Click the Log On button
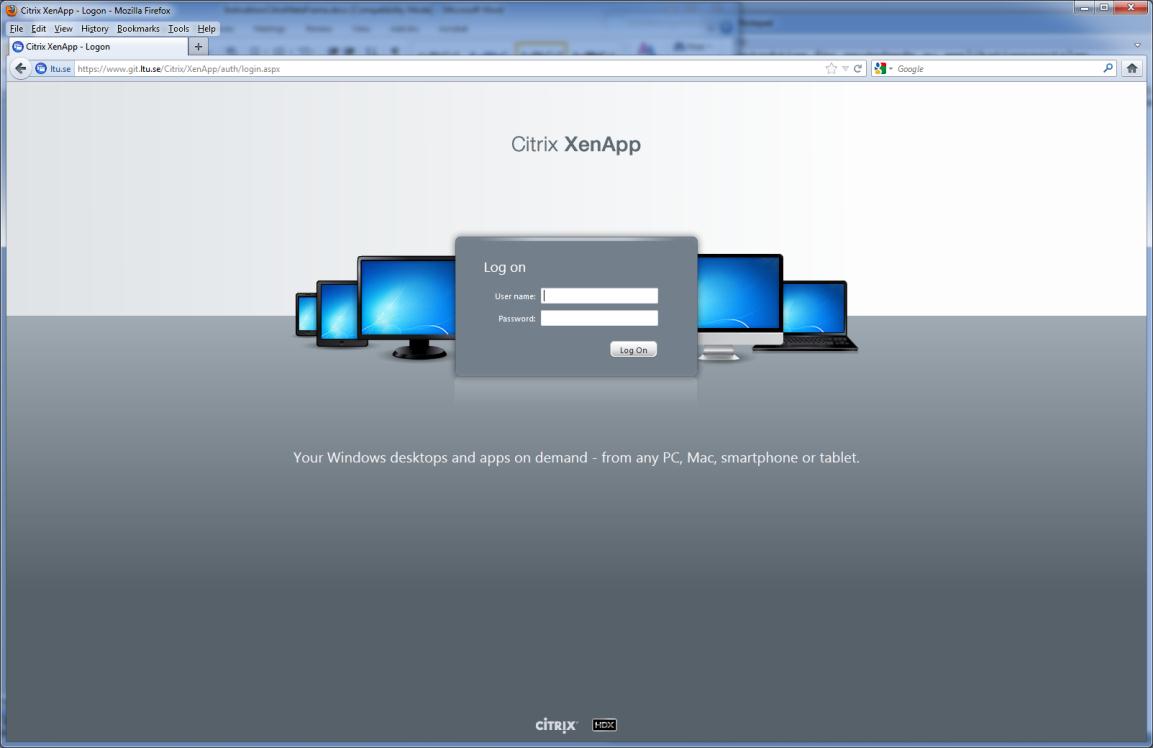The height and width of the screenshot is (748, 1153). tap(633, 349)
